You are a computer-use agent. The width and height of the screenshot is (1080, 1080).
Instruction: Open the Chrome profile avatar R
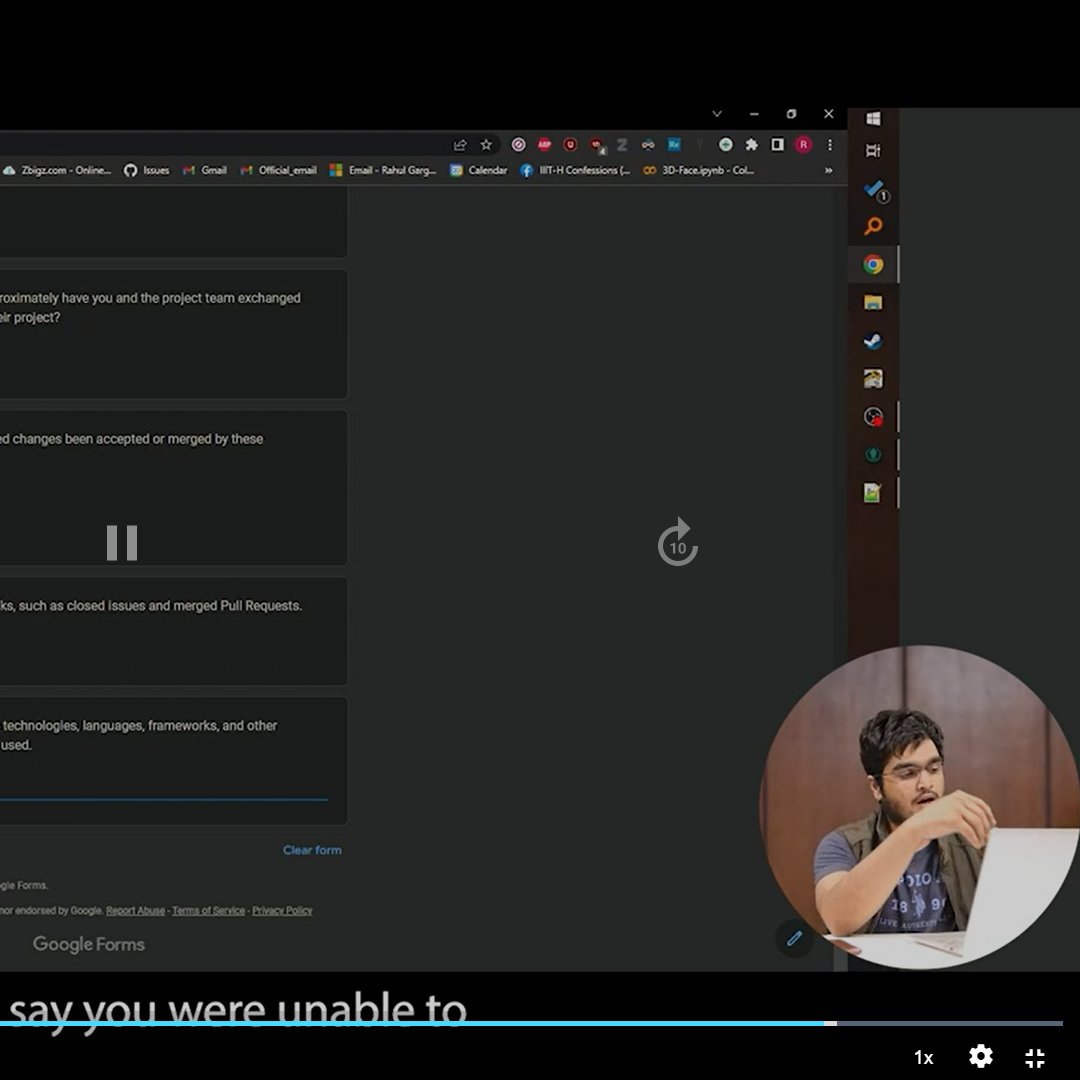(803, 145)
